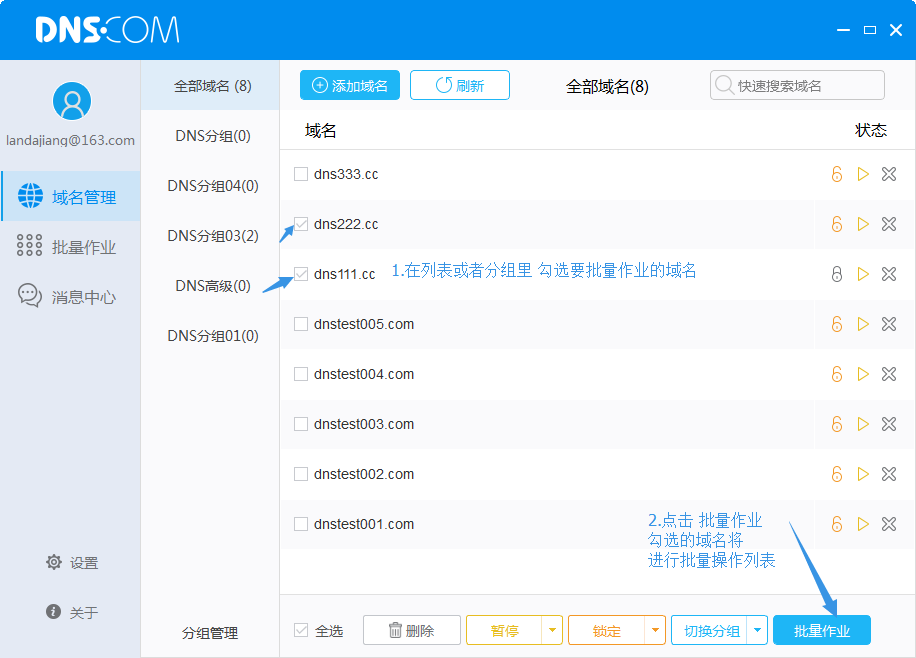Open the titlebar dropdown menu arrow
Image resolution: width=916 pixels, height=658 pixels.
pyautogui.click(x=844, y=31)
